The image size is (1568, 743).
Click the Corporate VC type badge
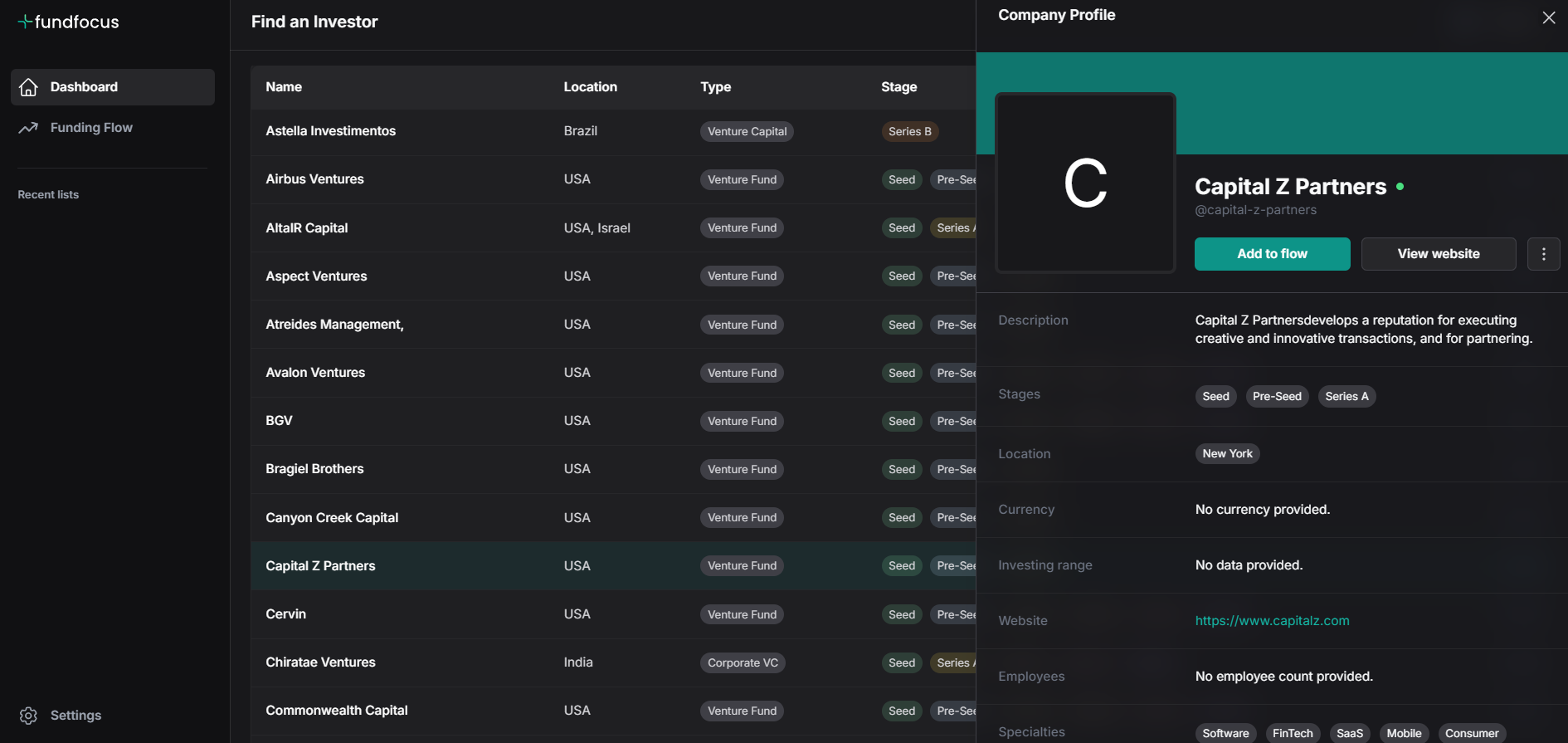click(x=743, y=662)
